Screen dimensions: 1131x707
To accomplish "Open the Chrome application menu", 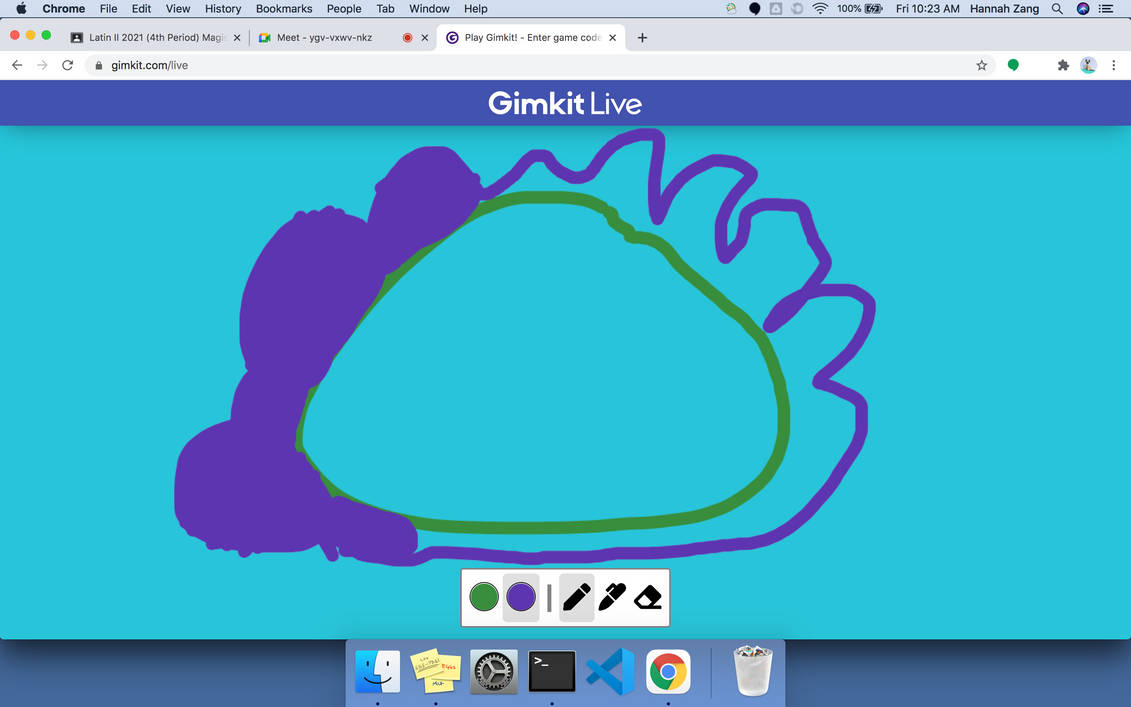I will (x=63, y=9).
